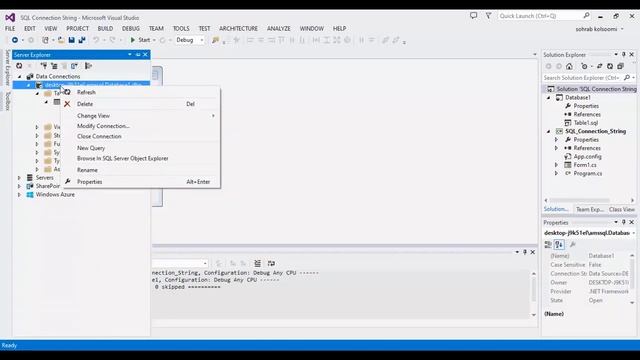Select Table1.sql in Solution Explorer
Image resolution: width=640 pixels, height=360 pixels.
(x=585, y=123)
